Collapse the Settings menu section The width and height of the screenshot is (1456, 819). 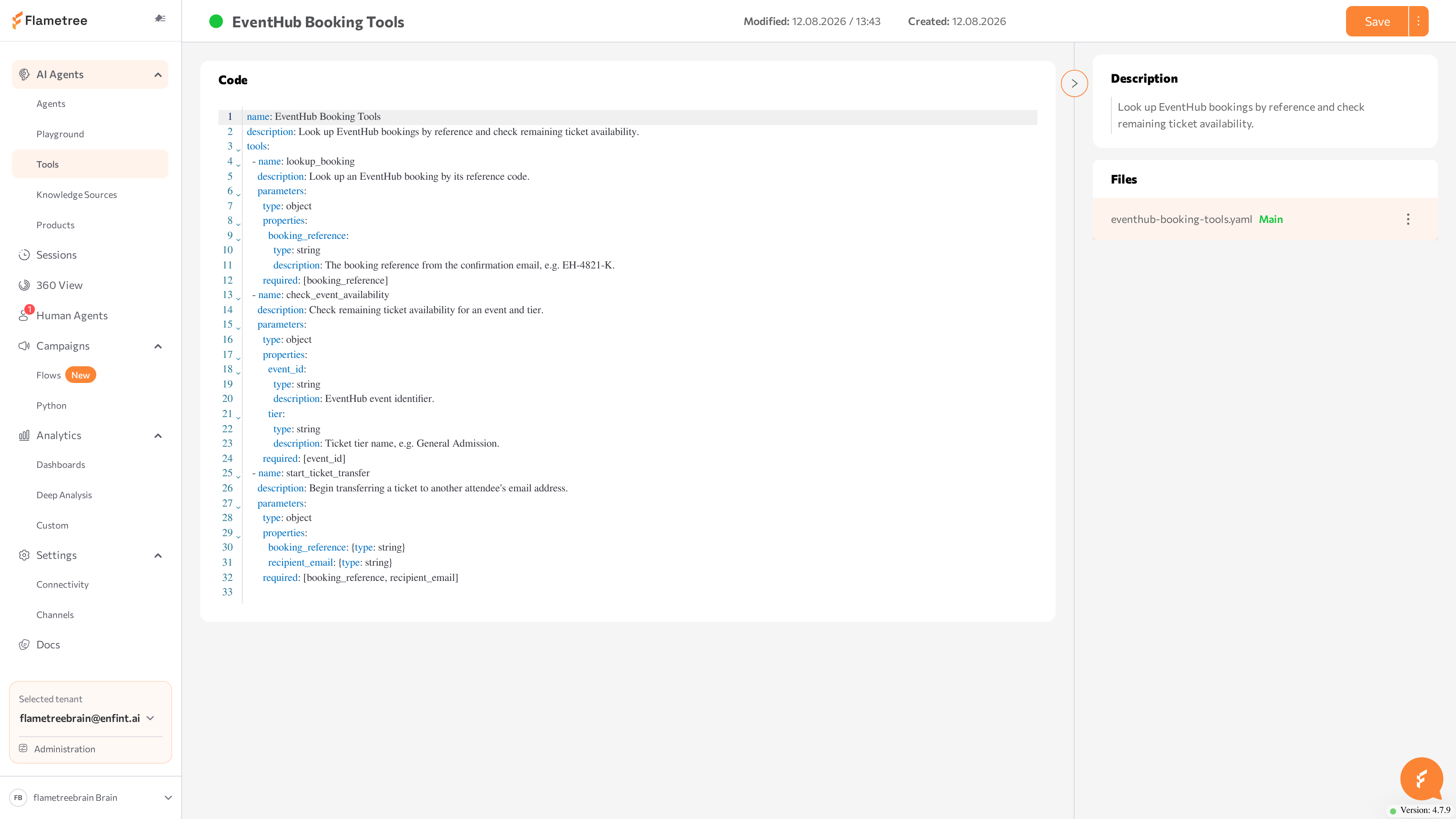click(158, 555)
